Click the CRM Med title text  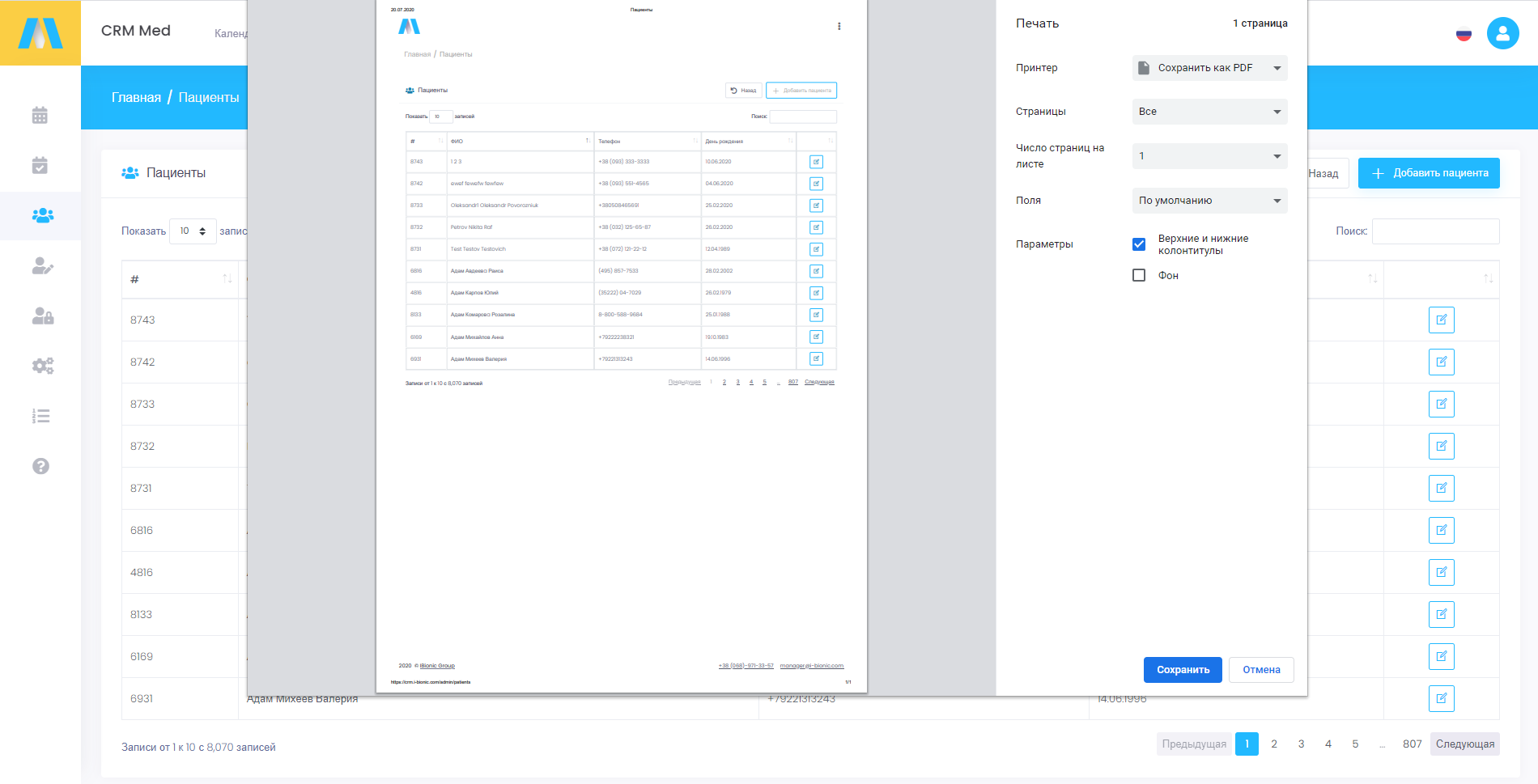(136, 31)
